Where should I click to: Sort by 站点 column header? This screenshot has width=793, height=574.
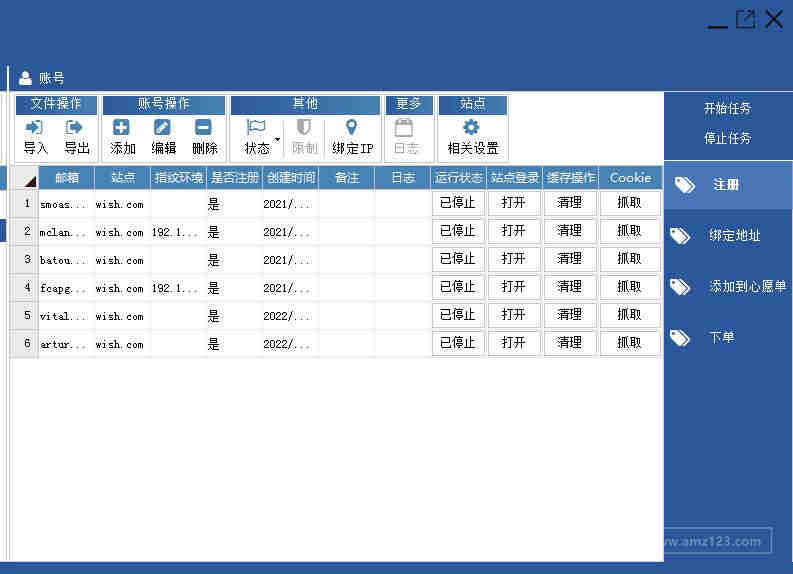[123, 178]
